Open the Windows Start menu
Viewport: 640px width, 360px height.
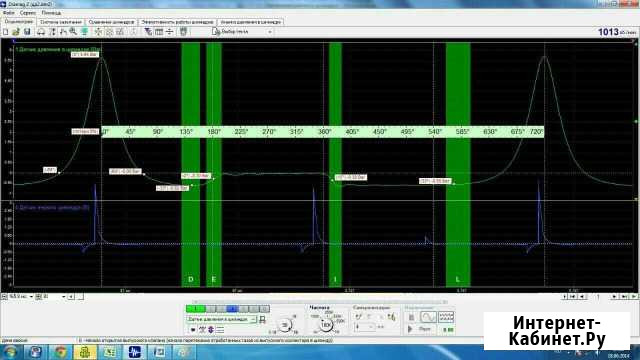click(11, 352)
